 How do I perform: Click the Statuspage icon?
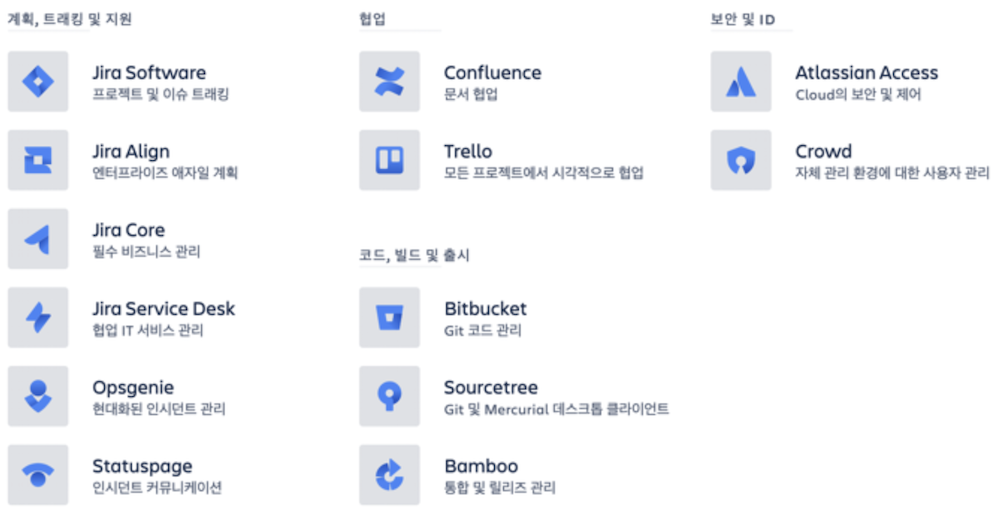[x=38, y=475]
